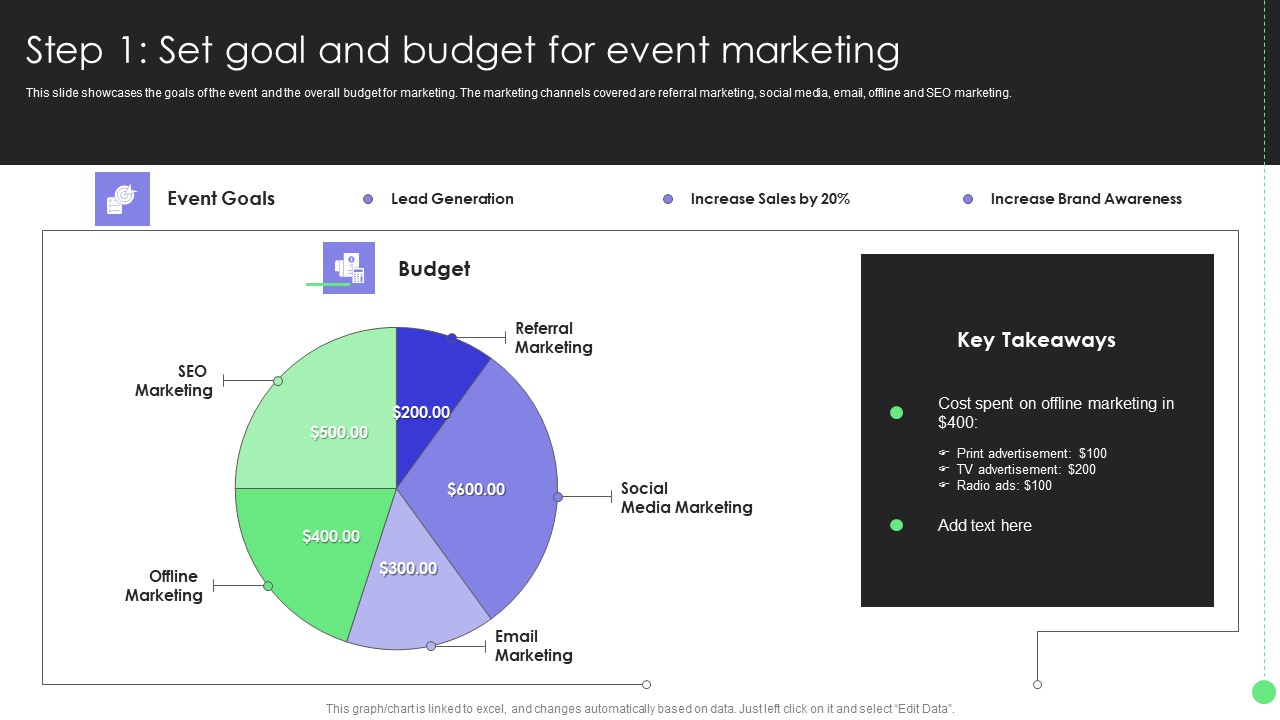Click the $600.00 data label
Image resolution: width=1280 pixels, height=720 pixels.
476,489
